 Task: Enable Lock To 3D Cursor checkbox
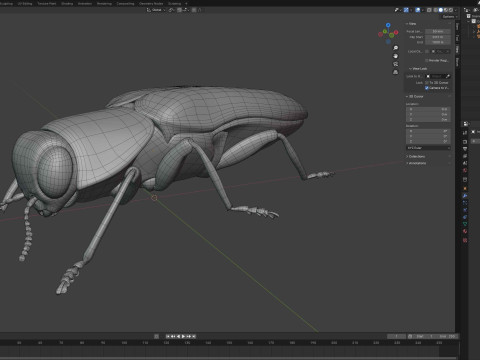pos(427,83)
